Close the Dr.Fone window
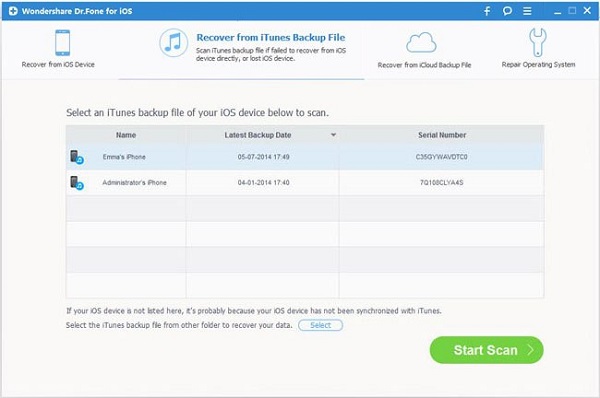 click(x=587, y=11)
